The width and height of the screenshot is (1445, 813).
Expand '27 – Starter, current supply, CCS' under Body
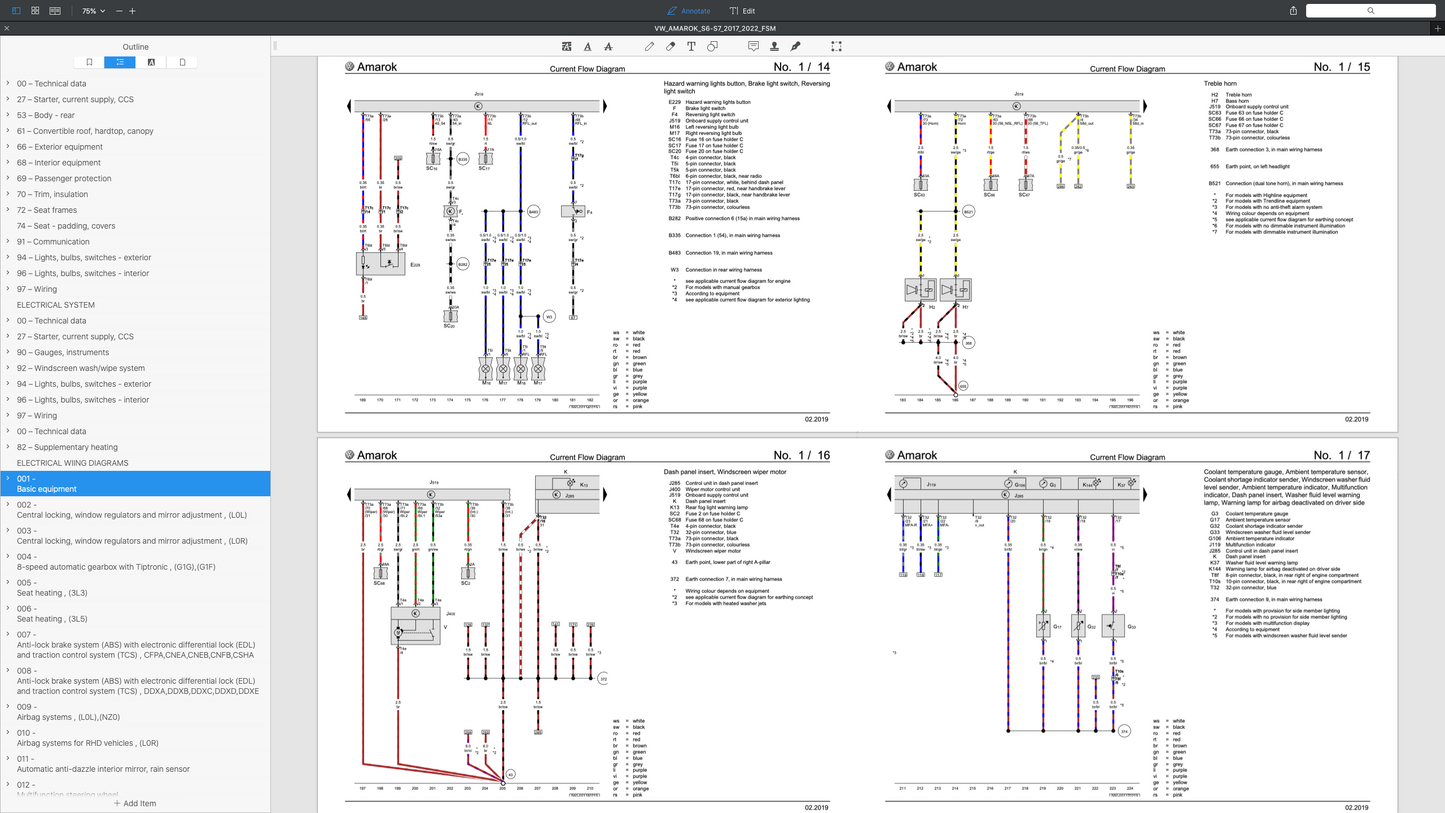[x=8, y=100]
